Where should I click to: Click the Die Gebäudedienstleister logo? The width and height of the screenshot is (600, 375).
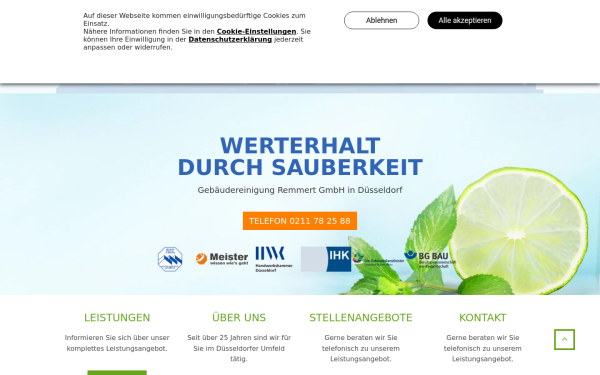[x=378, y=259]
